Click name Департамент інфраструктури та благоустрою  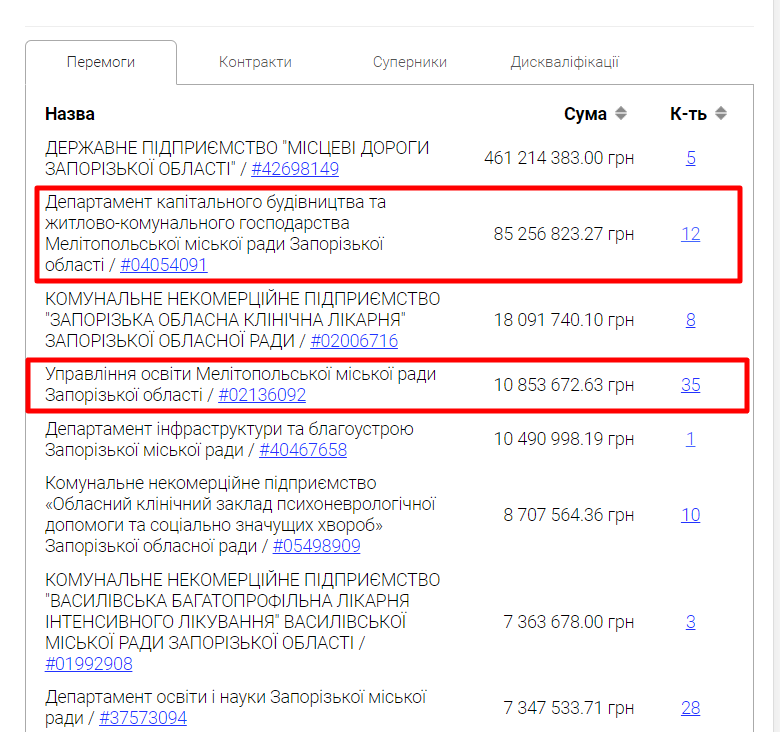click(x=229, y=429)
